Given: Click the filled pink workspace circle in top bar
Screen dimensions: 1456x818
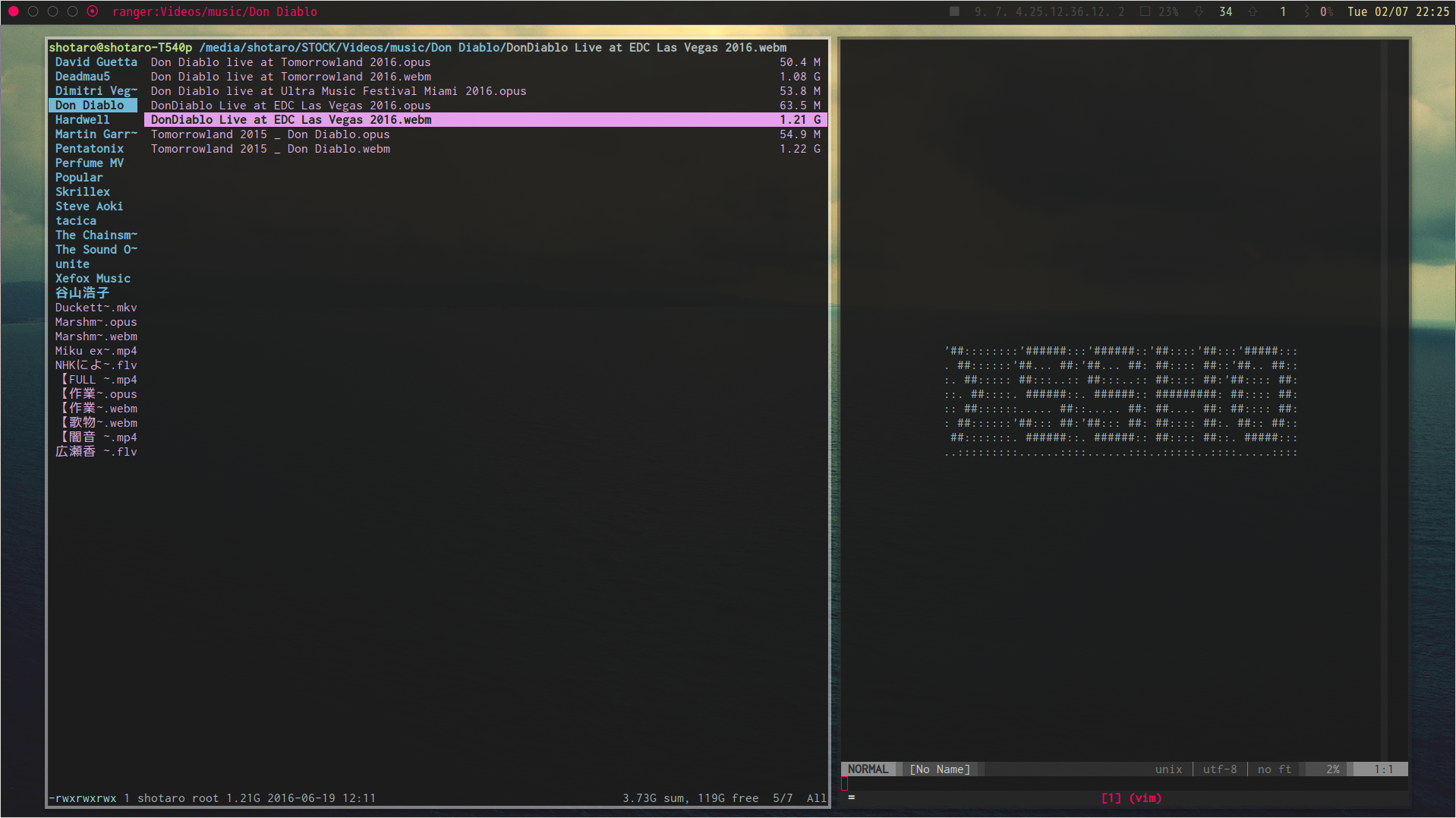Looking at the screenshot, I should 12,11.
